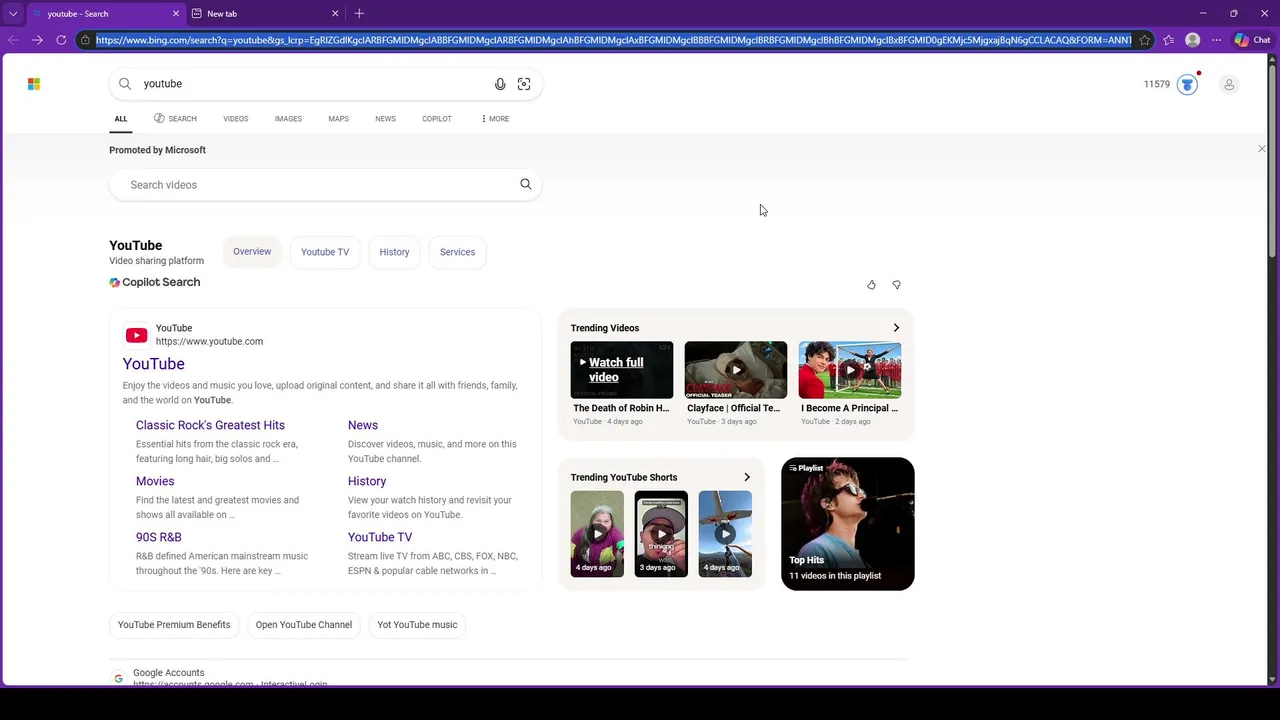Play the airplane YouTube Short thumbnail
This screenshot has width=1280, height=720.
pyautogui.click(x=725, y=534)
